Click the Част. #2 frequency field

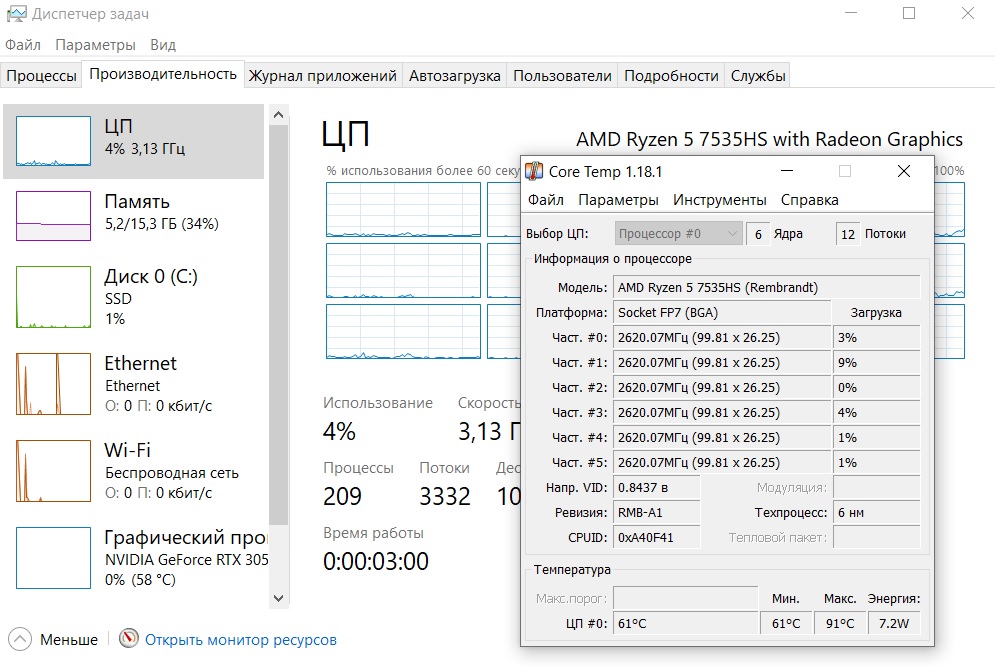coord(722,387)
